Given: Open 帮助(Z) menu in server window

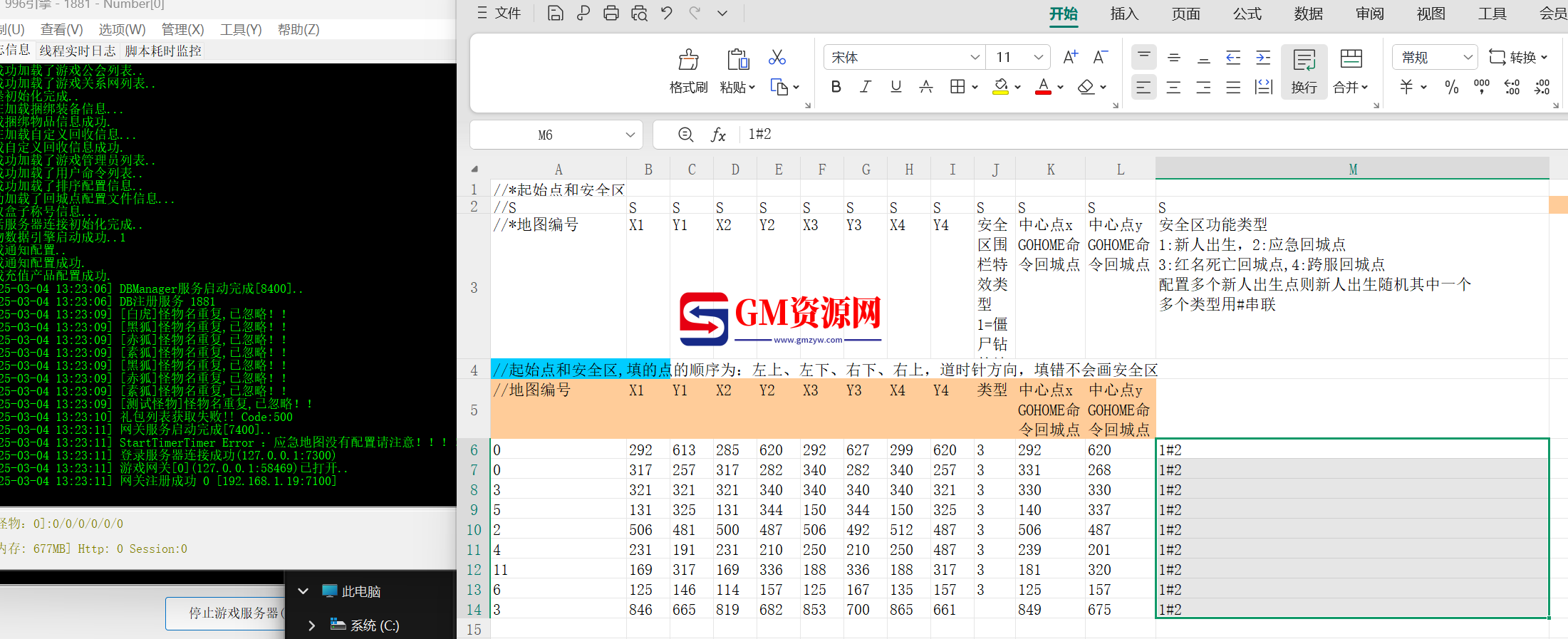Looking at the screenshot, I should coord(298,29).
